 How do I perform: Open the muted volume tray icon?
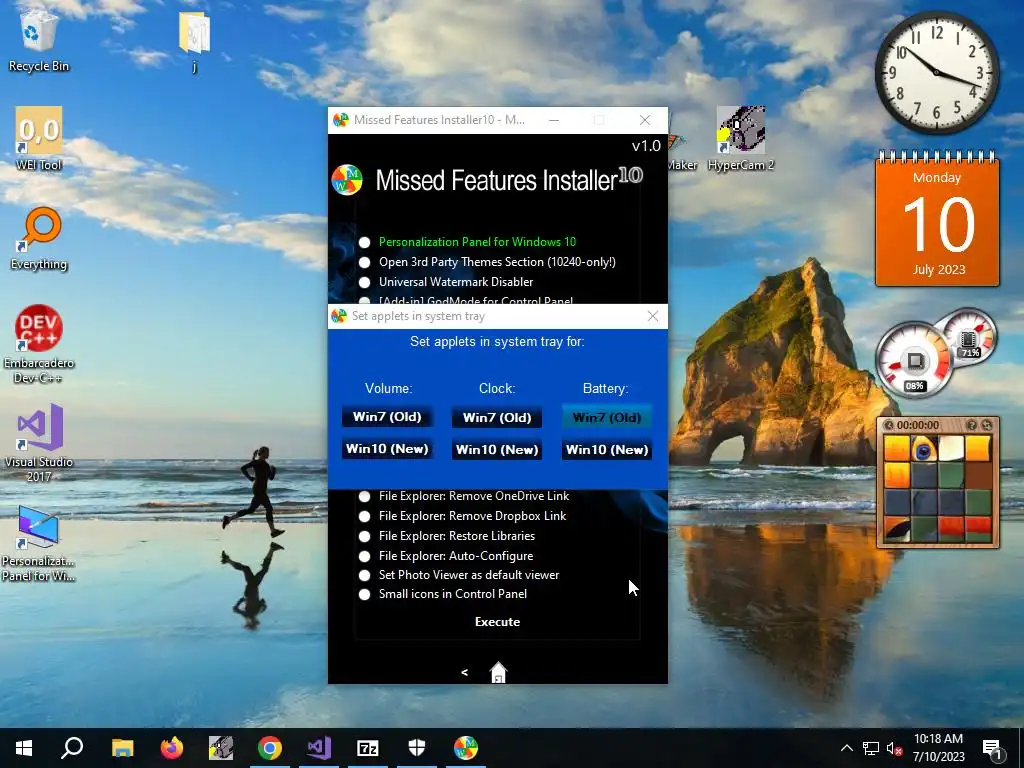click(895, 748)
